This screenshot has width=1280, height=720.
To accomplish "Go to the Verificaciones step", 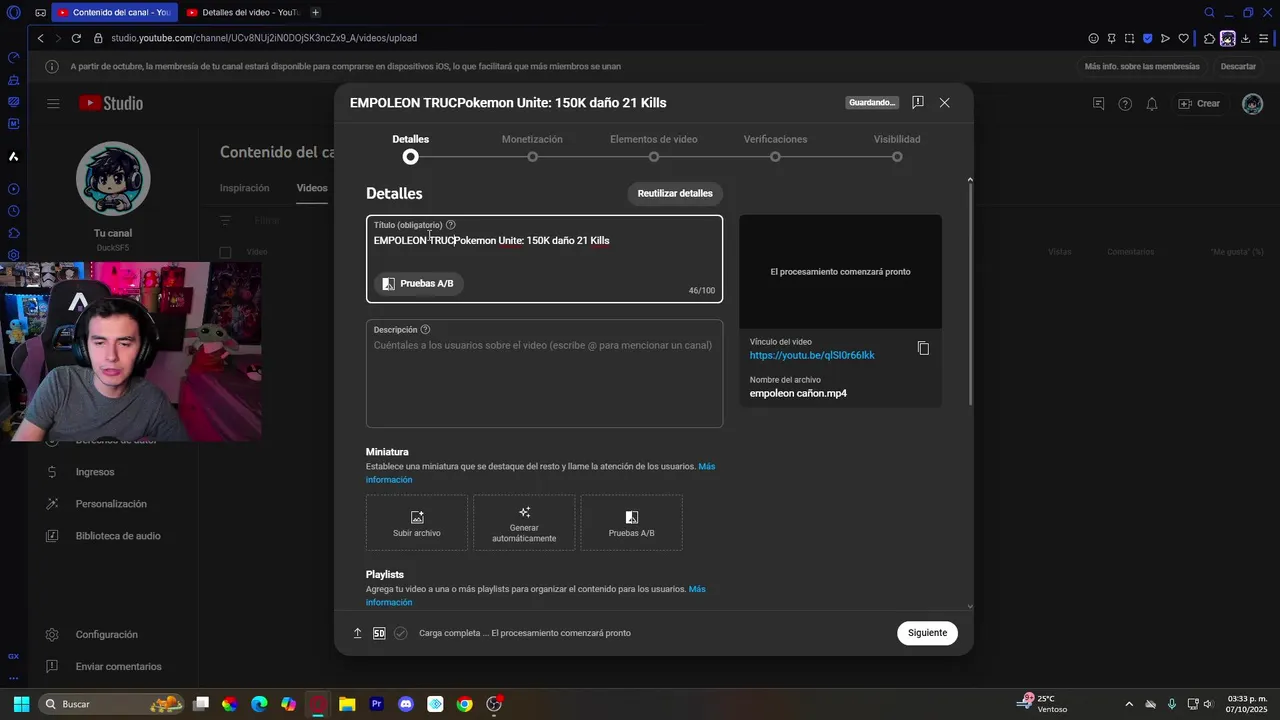I will [775, 147].
